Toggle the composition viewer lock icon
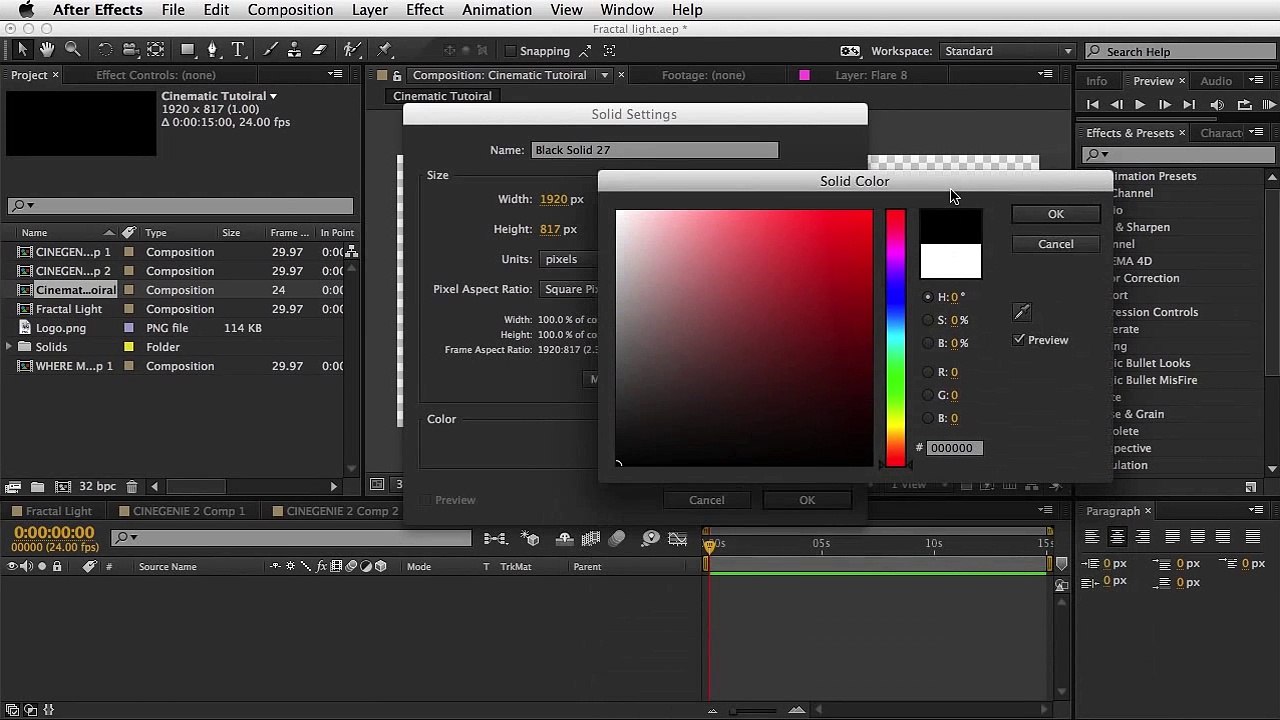Viewport: 1280px width, 720px height. click(x=397, y=75)
